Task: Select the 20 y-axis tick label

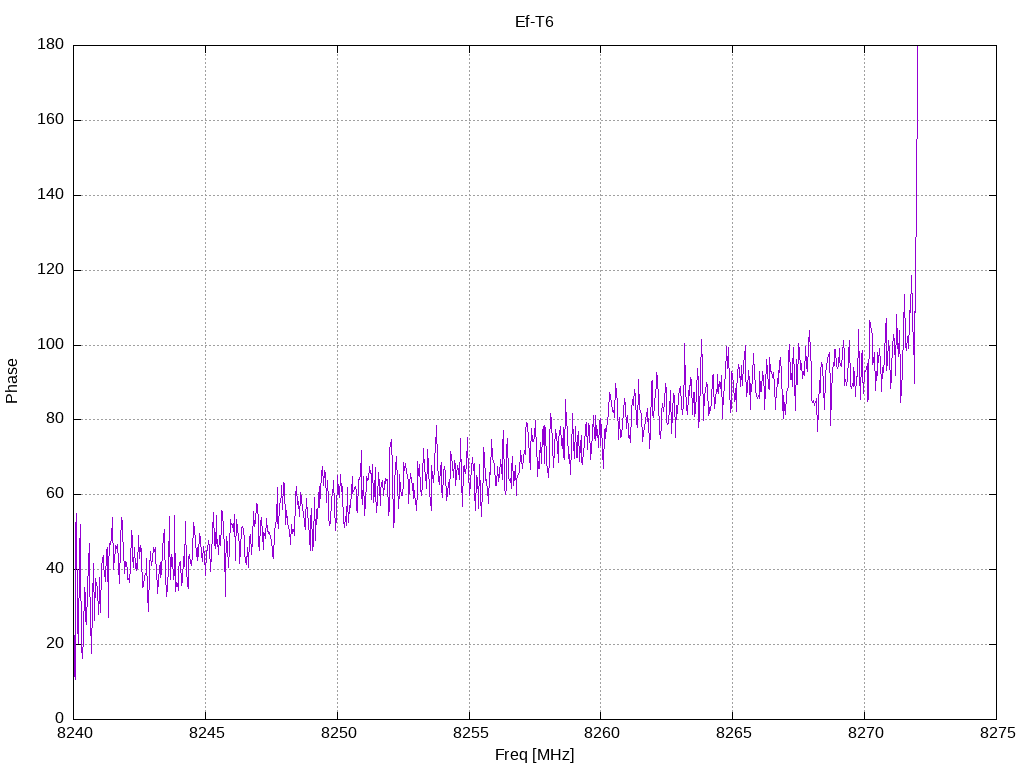Action: 55,644
